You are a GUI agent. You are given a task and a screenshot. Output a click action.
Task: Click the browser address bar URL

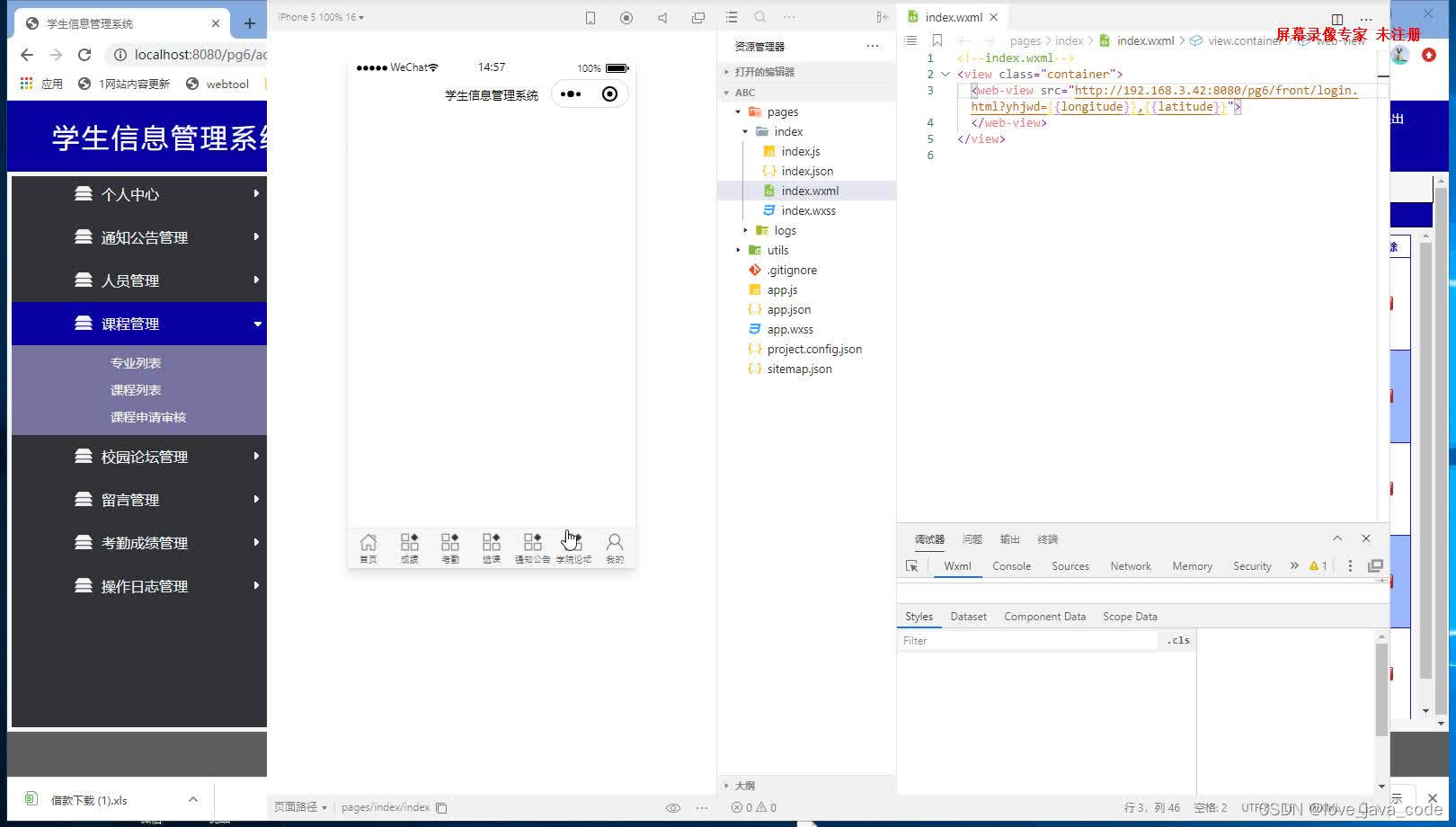pos(200,55)
